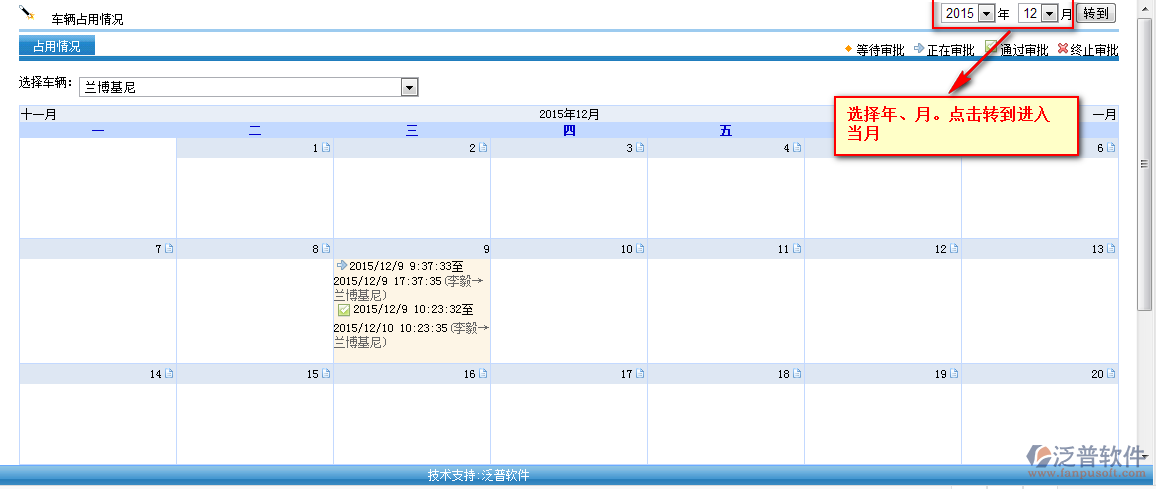Click the vertical scrollbar thumb

pyautogui.click(x=1144, y=162)
